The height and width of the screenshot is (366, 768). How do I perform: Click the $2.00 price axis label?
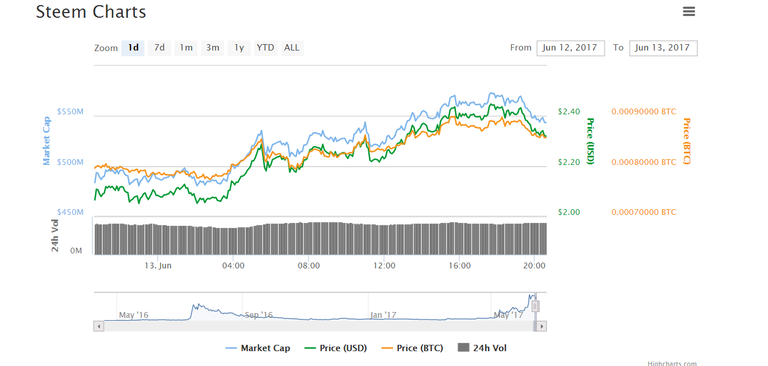click(x=569, y=212)
